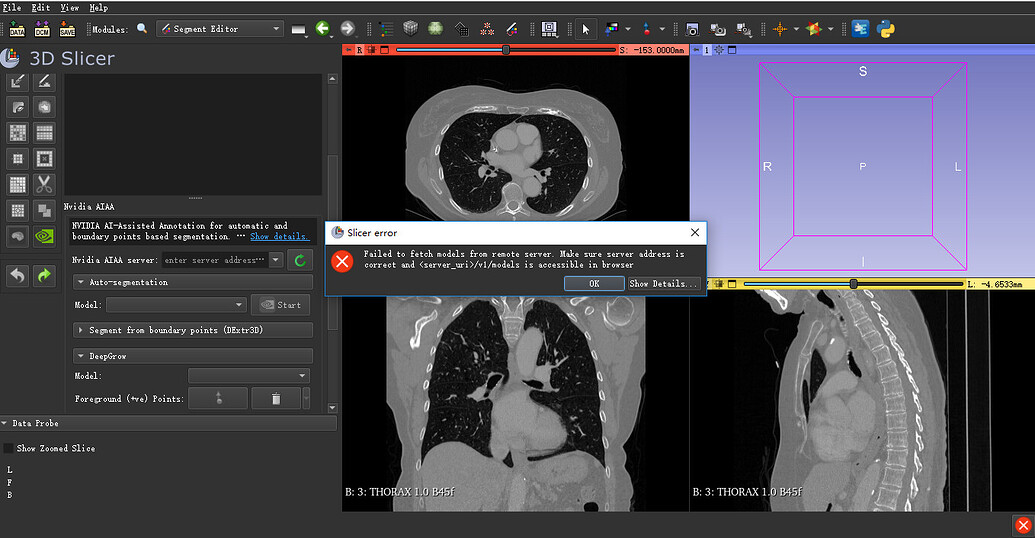Click the red error icon in status bar

tap(1023, 525)
